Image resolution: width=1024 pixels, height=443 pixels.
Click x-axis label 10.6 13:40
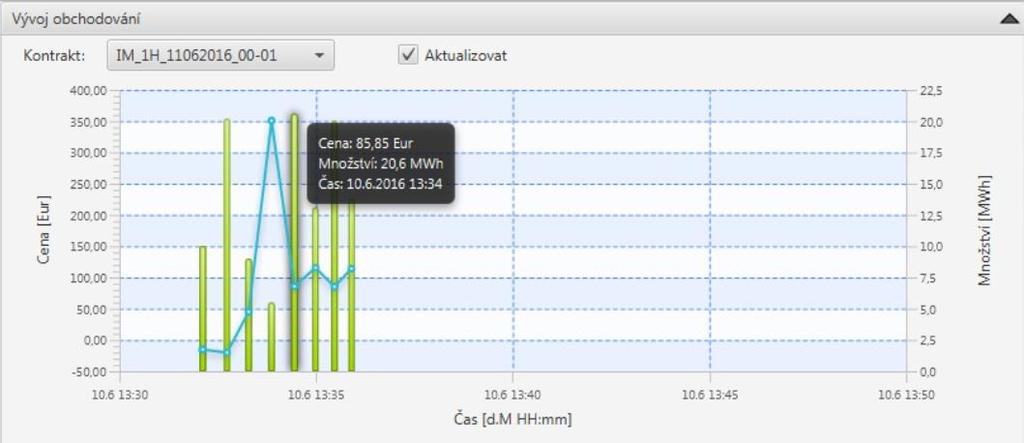[513, 395]
